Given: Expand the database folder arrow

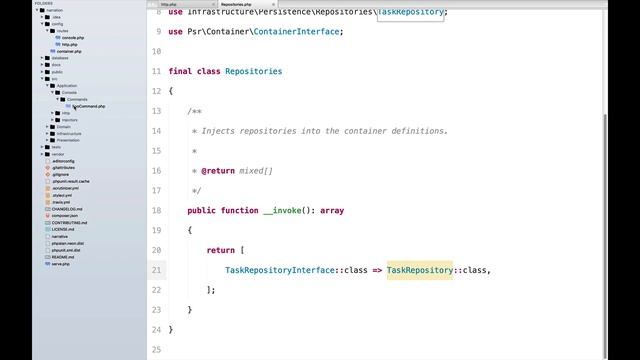Looking at the screenshot, I should pos(42,58).
